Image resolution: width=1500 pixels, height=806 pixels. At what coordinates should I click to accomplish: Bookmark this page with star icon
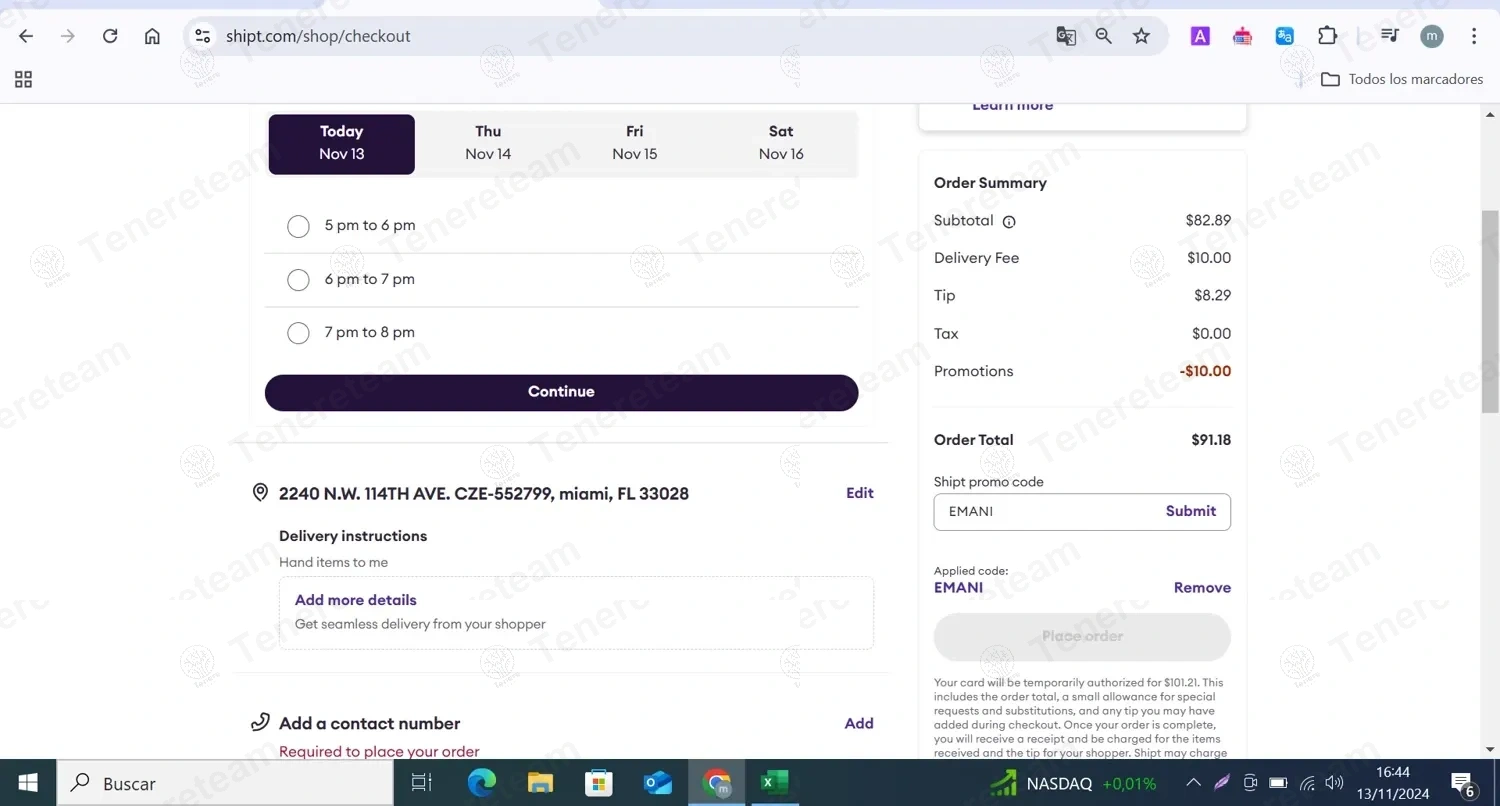pyautogui.click(x=1141, y=36)
